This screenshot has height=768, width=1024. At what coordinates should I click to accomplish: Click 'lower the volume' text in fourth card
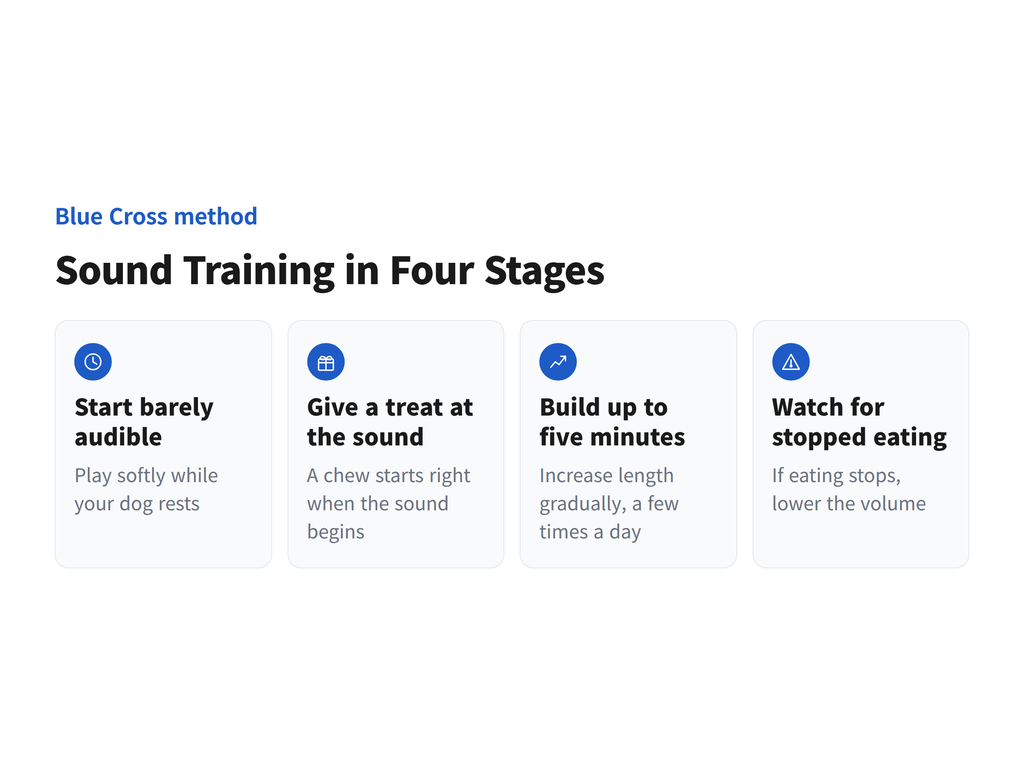click(x=849, y=504)
